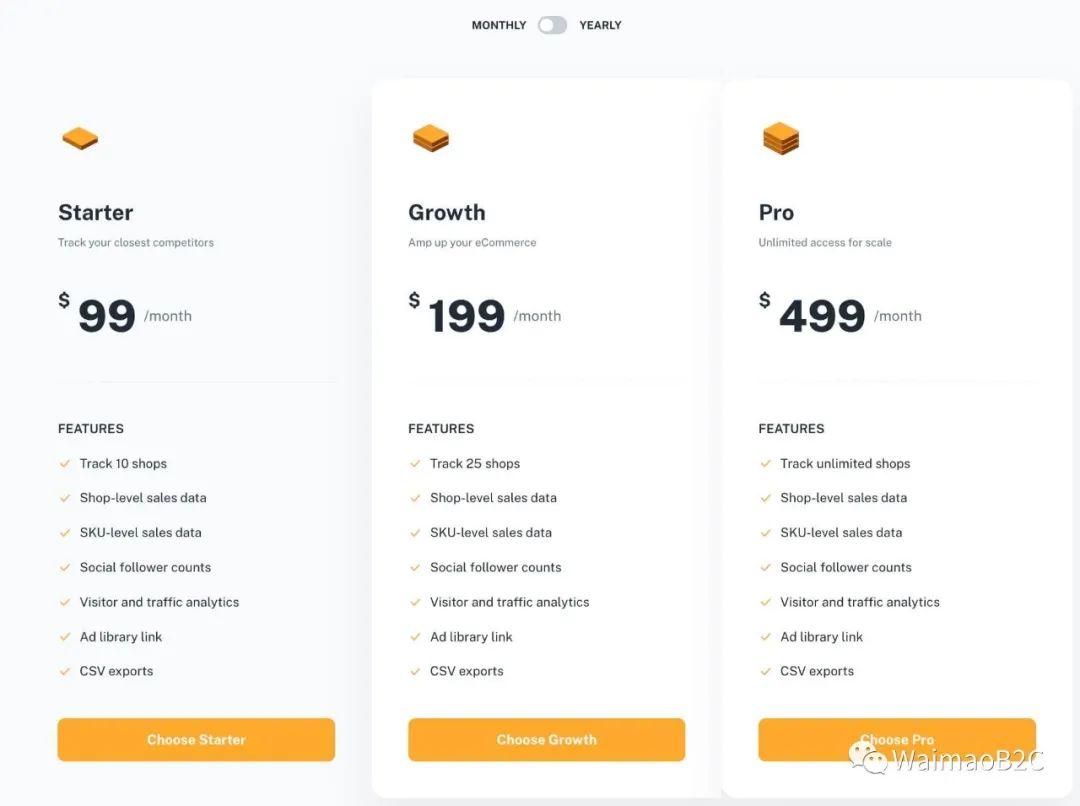
Task: Click the Pro plan stacked-layers icon
Action: pyautogui.click(x=781, y=138)
